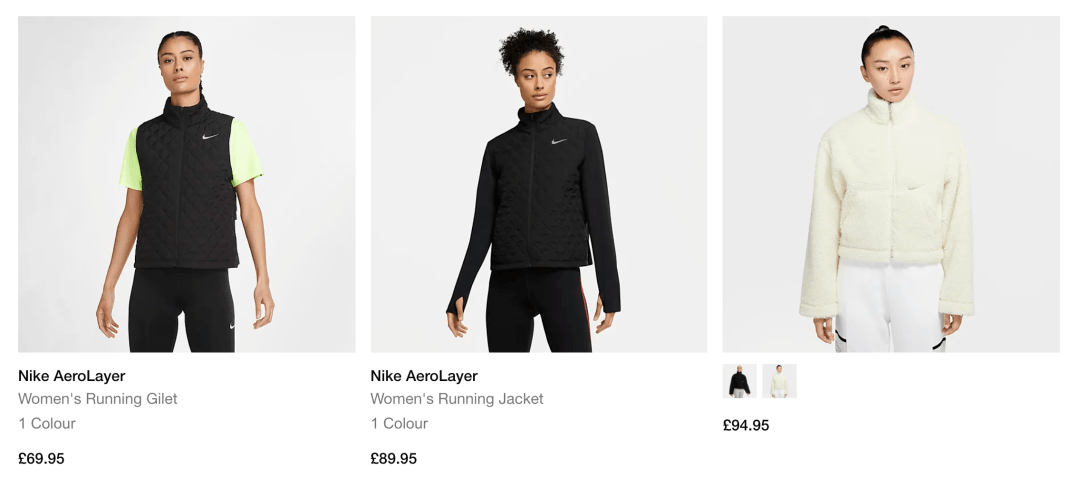Click the Women's Running Jacket subtitle
This screenshot has height=477, width=1080.
(457, 399)
